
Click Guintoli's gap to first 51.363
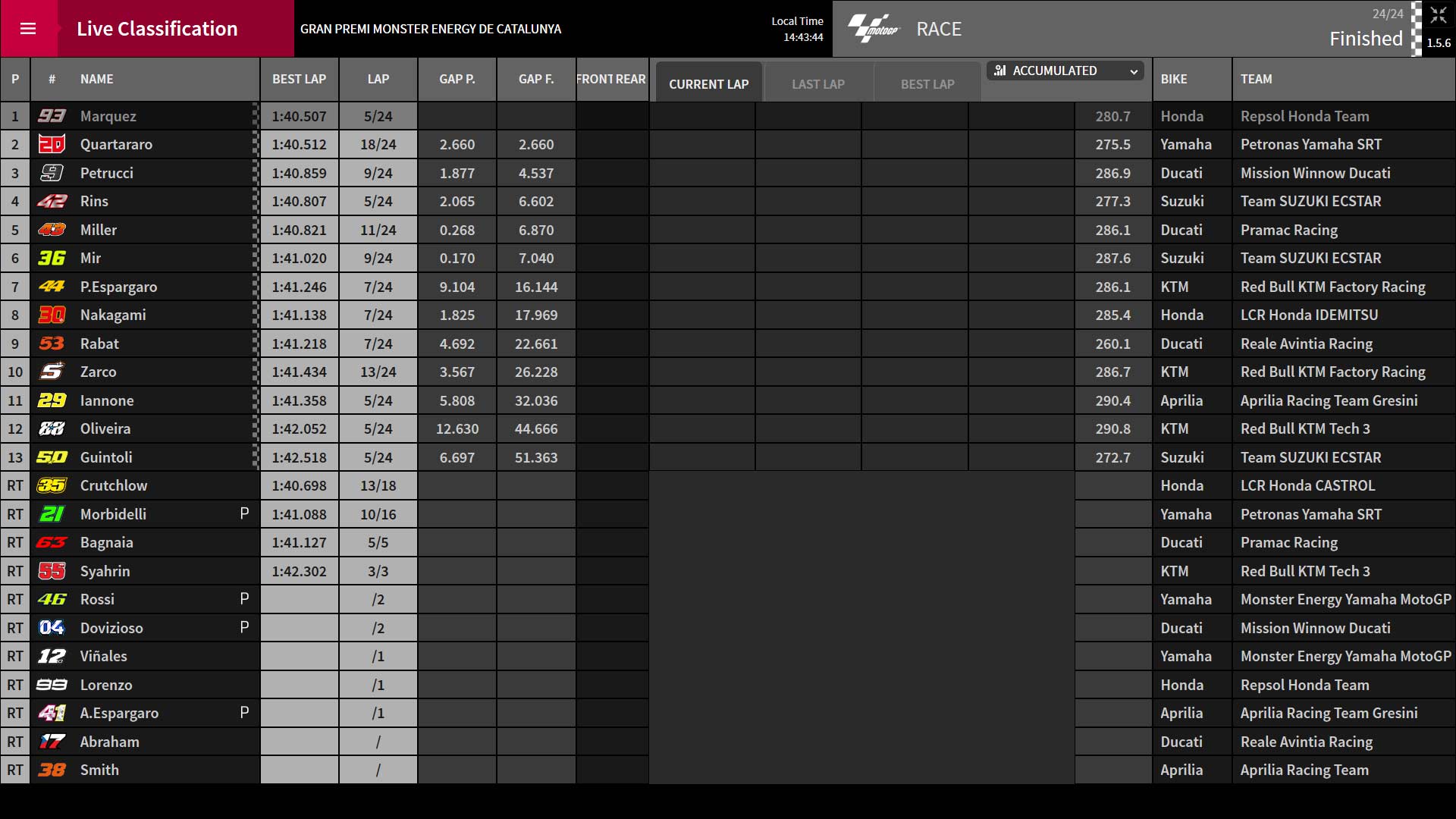(536, 457)
